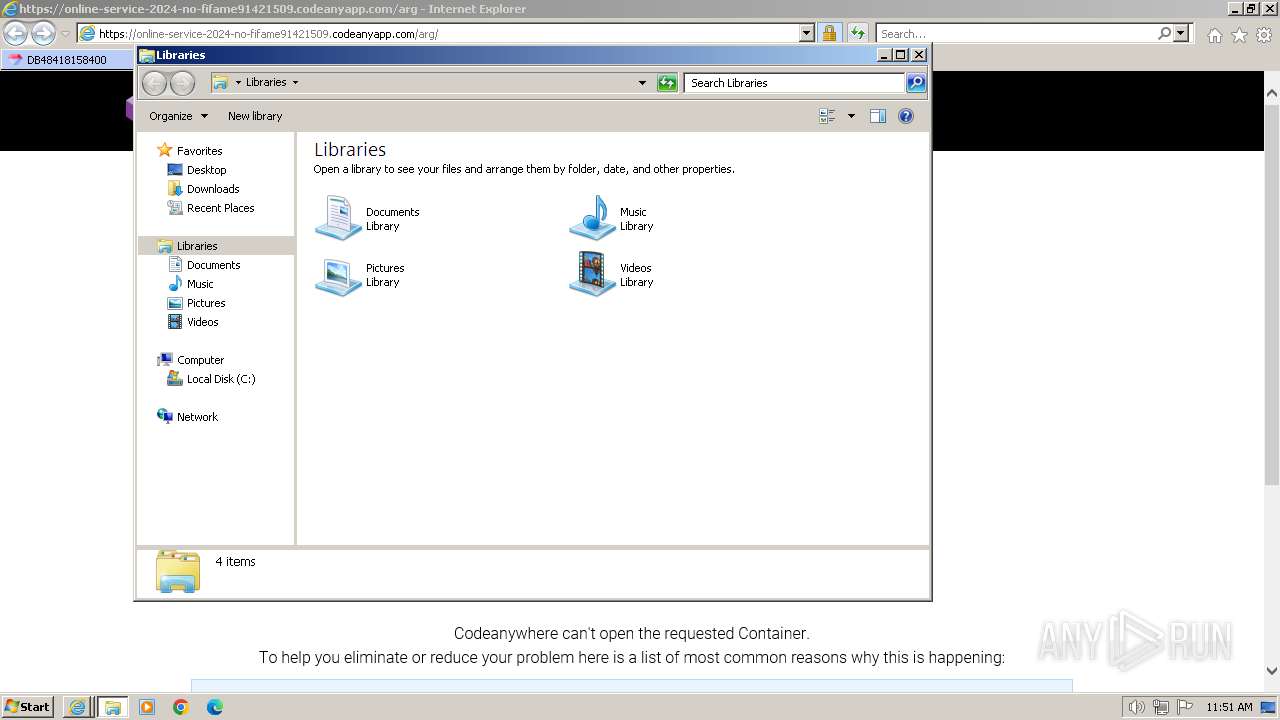The height and width of the screenshot is (720, 1280).
Task: Expand the Libraries breadcrumb arrow
Action: [x=295, y=83]
